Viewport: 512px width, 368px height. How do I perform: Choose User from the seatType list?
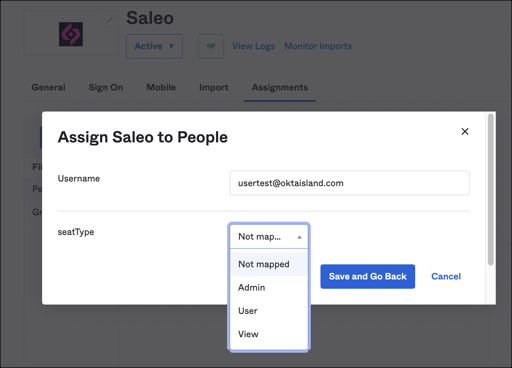tap(269, 311)
